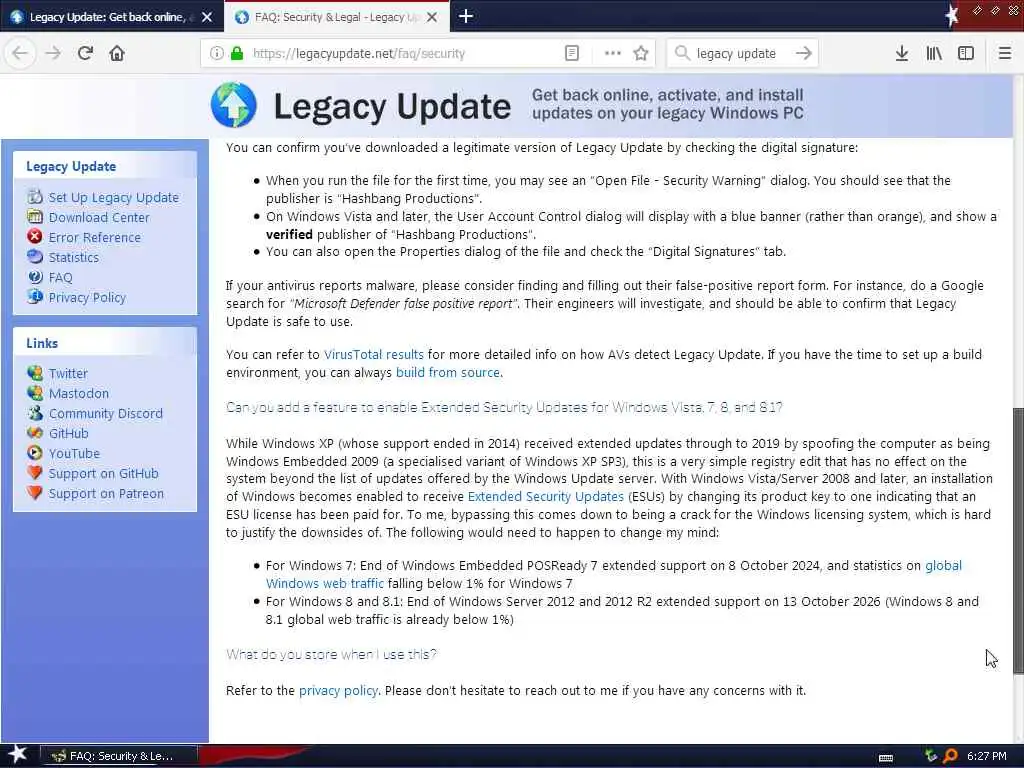Viewport: 1024px width, 768px height.
Task: Reload the current page
Action: point(85,53)
